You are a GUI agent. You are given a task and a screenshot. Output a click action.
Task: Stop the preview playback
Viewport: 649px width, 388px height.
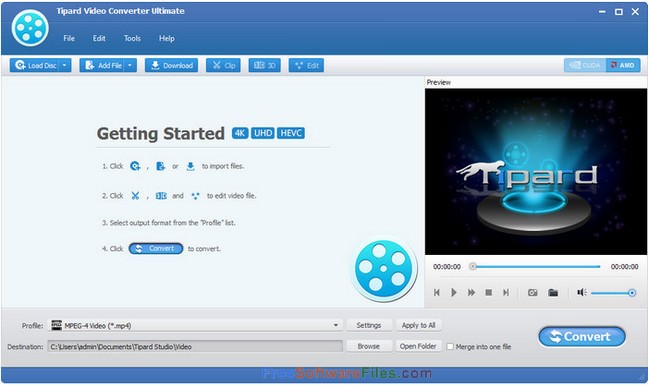[x=488, y=292]
